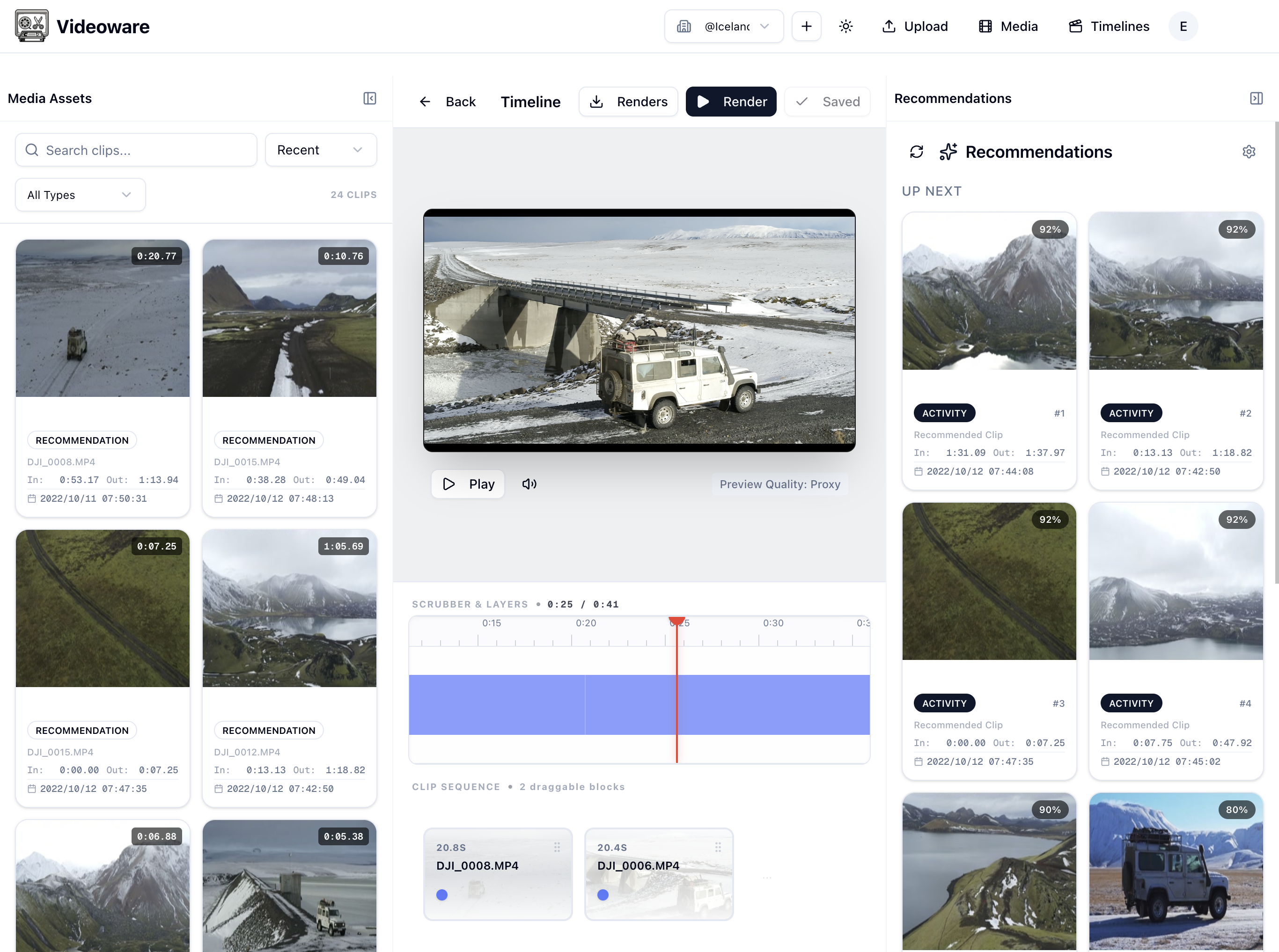This screenshot has height=952, width=1279.
Task: Create a new project with the plus icon
Action: (806, 26)
